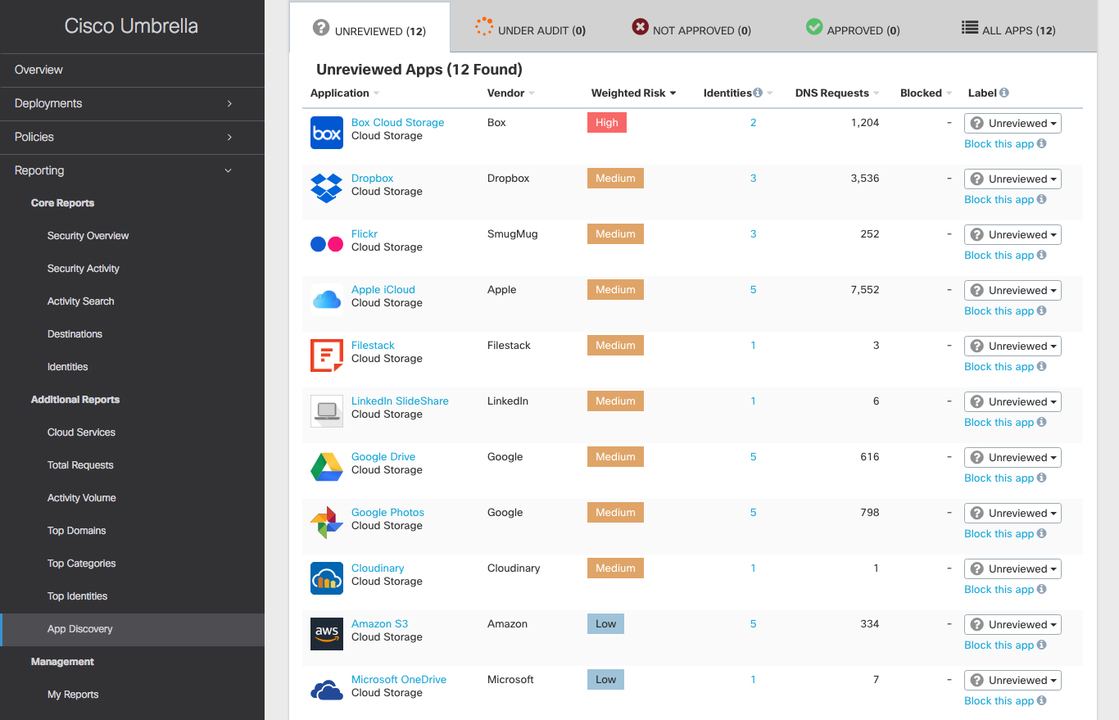Click info icon beside SlideShare Block this app
The width and height of the screenshot is (1119, 720).
(1042, 422)
